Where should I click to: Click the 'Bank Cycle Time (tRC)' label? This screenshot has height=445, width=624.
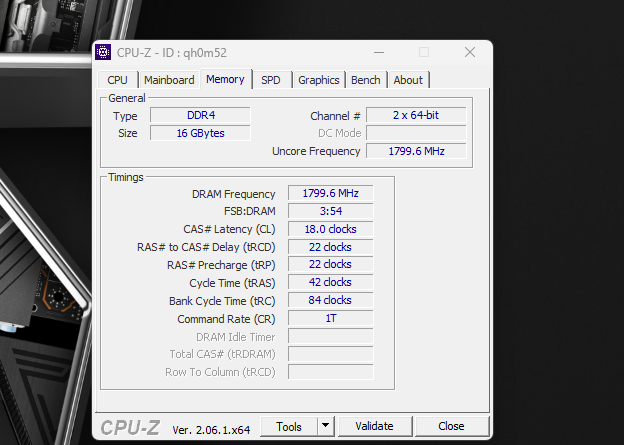pos(222,301)
